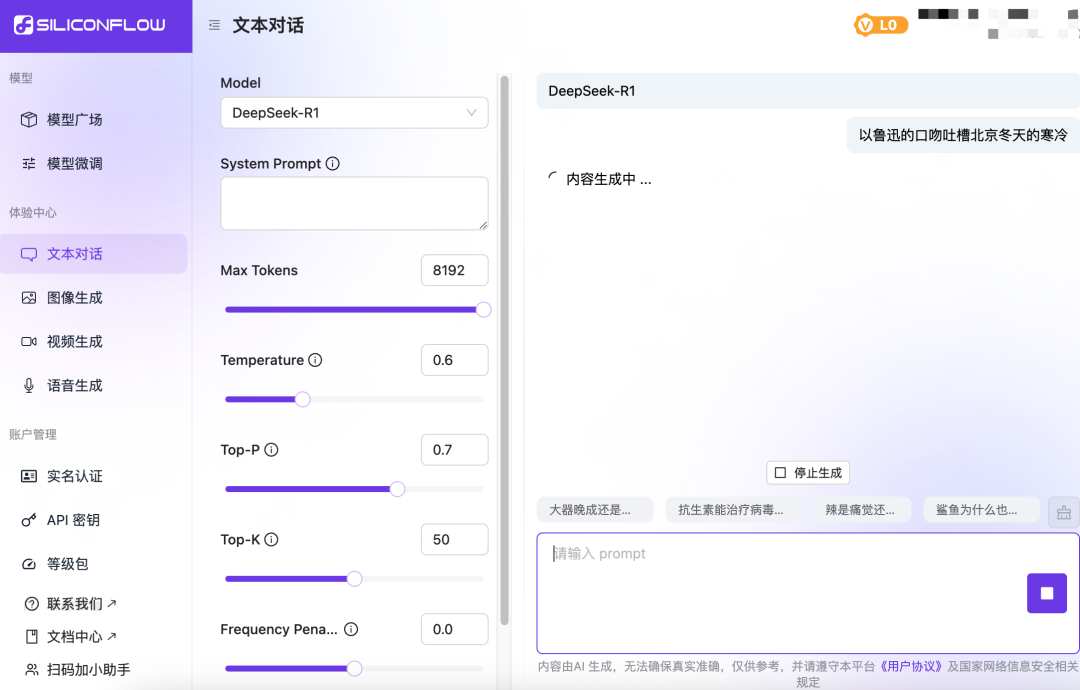The image size is (1080, 690).
Task: Click the 停止生成 button
Action: pos(808,473)
